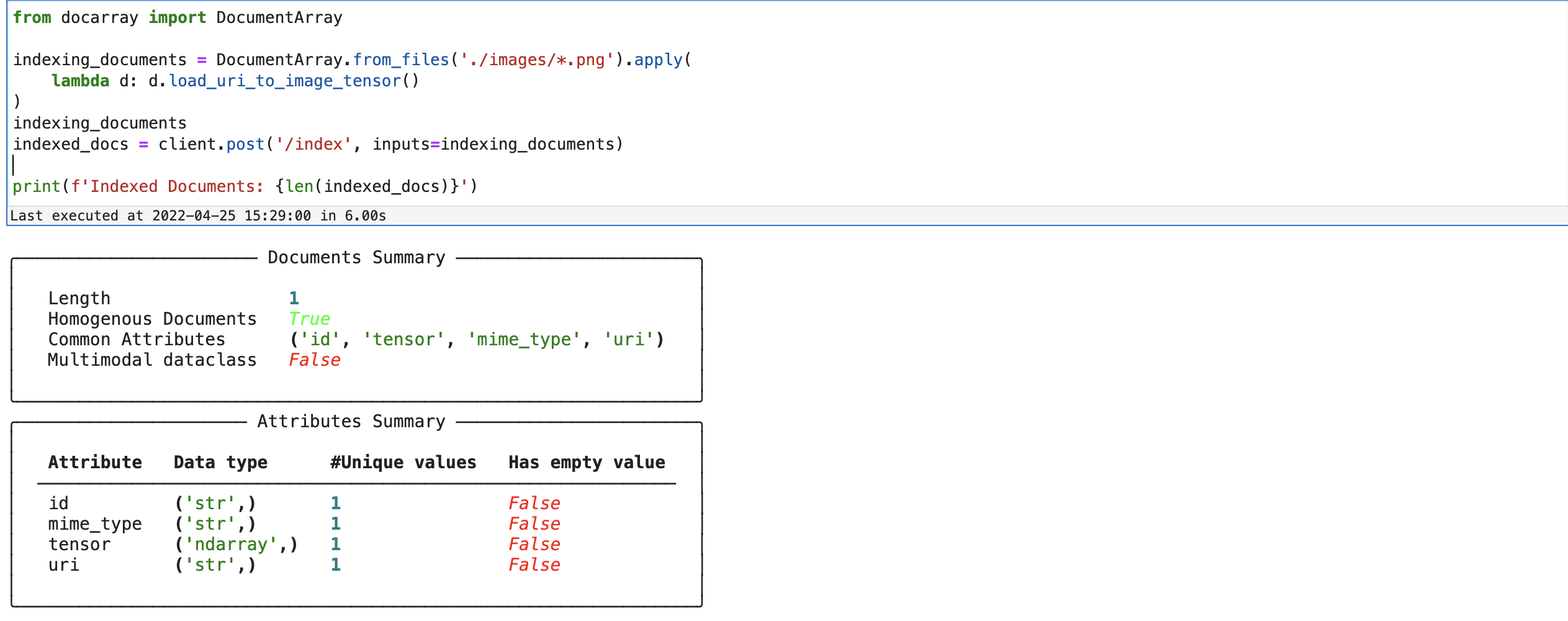Click the Documents Summary title
Image resolution: width=1568 pixels, height=621 pixels.
click(356, 258)
